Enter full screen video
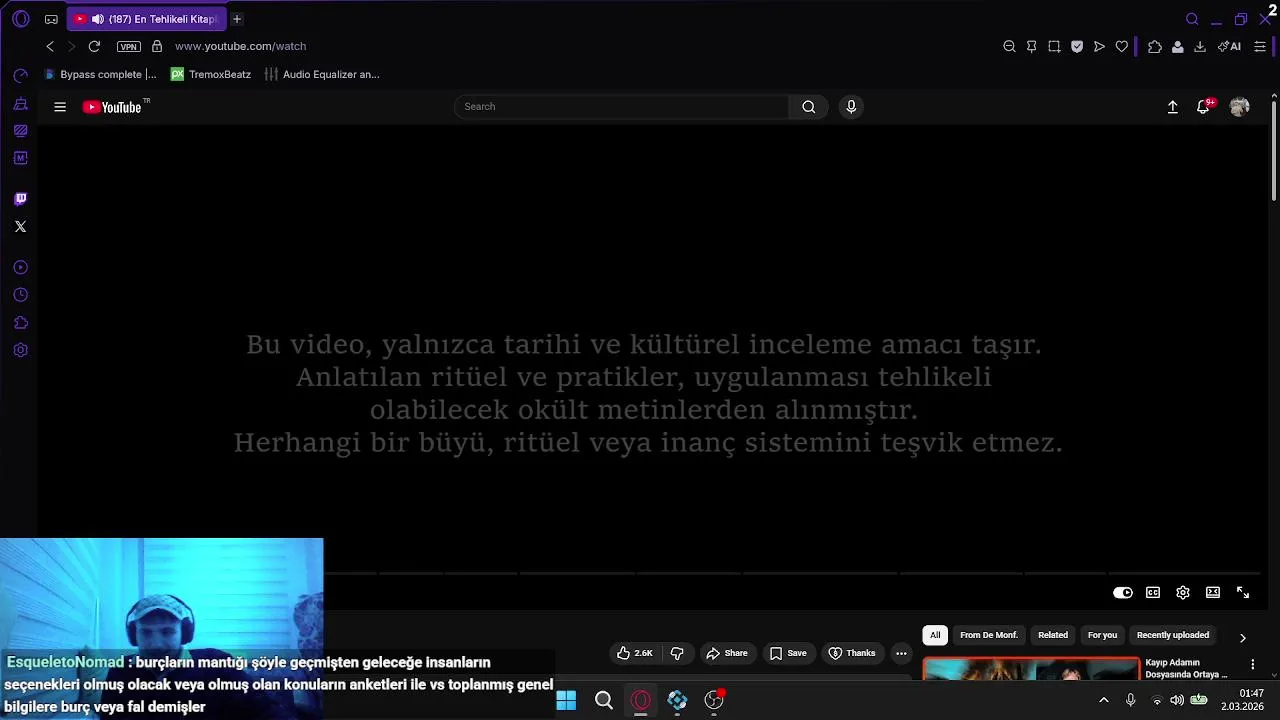Image resolution: width=1280 pixels, height=720 pixels. 1243,593
